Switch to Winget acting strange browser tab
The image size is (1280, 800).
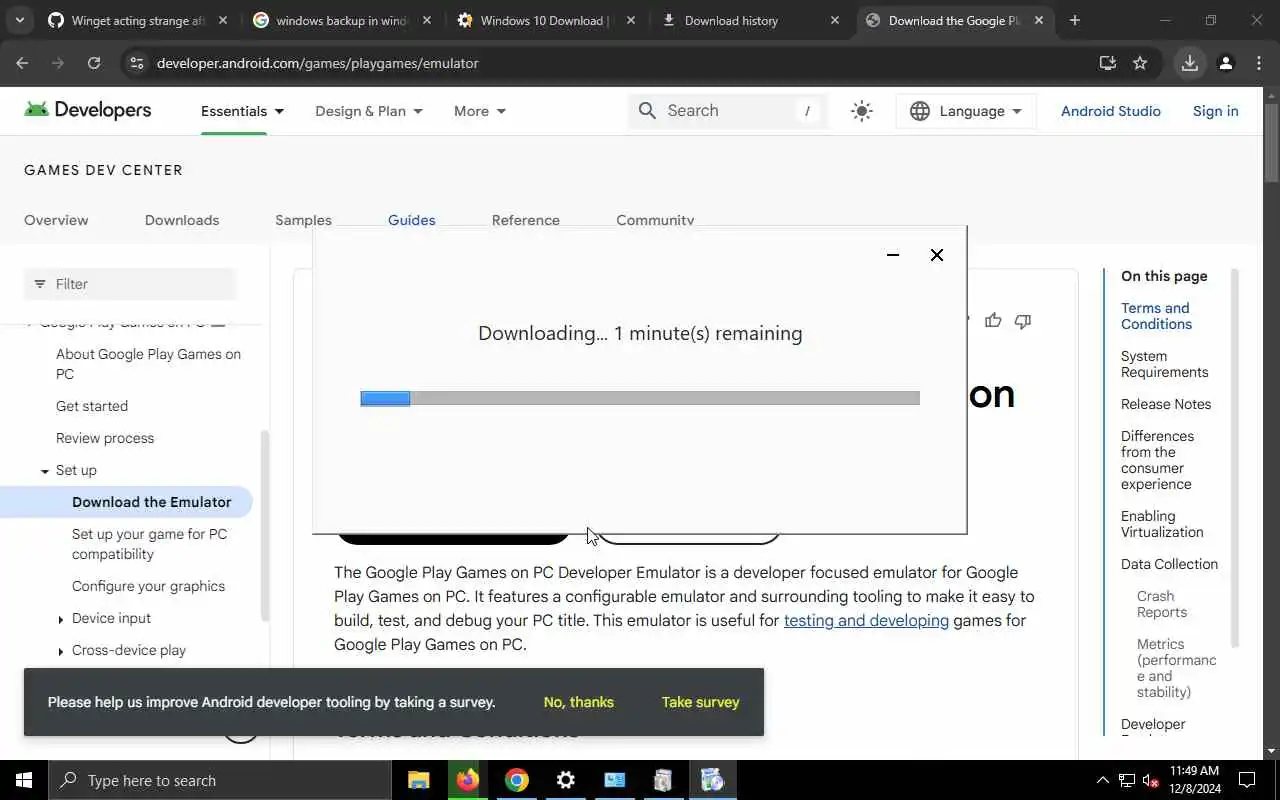(x=138, y=20)
